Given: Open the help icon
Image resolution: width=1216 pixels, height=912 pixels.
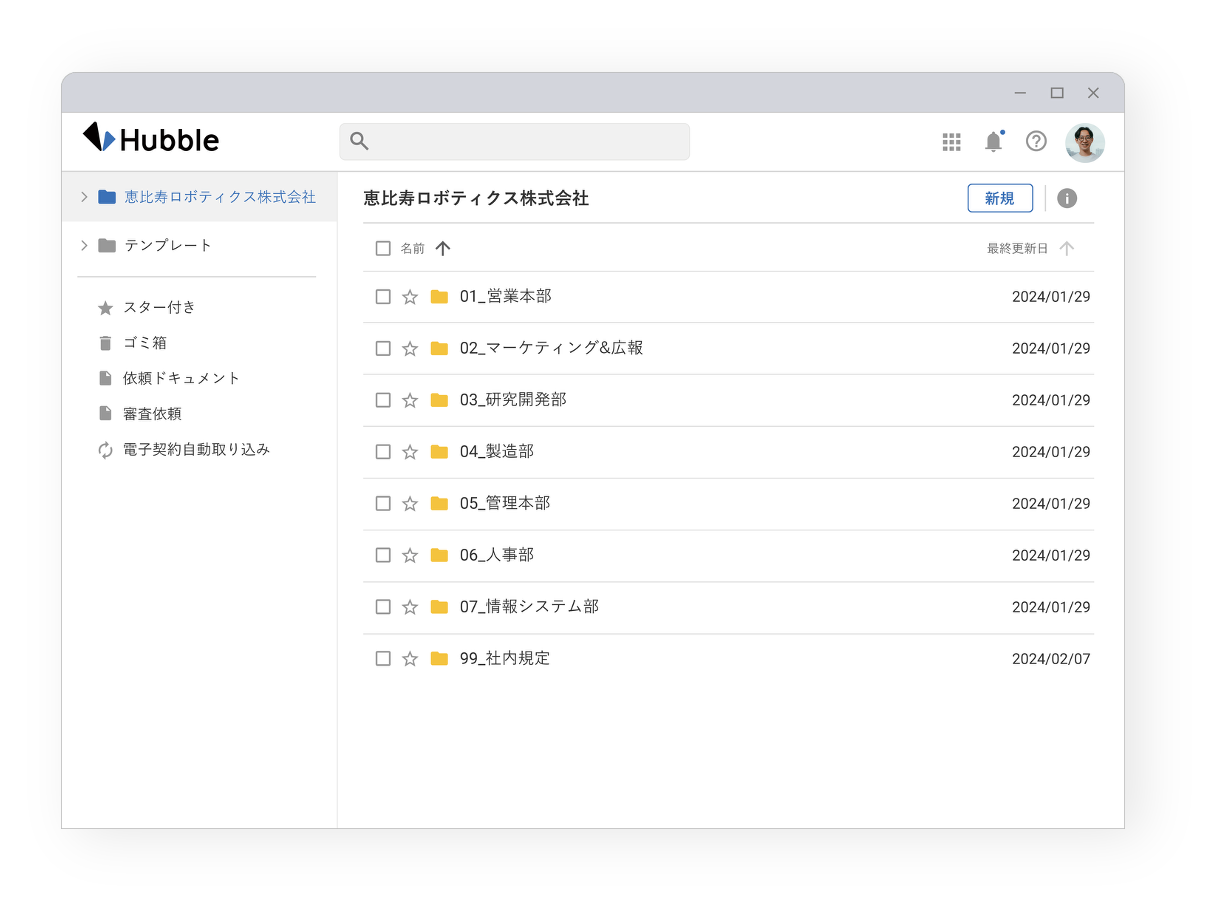Looking at the screenshot, I should click(x=1036, y=141).
